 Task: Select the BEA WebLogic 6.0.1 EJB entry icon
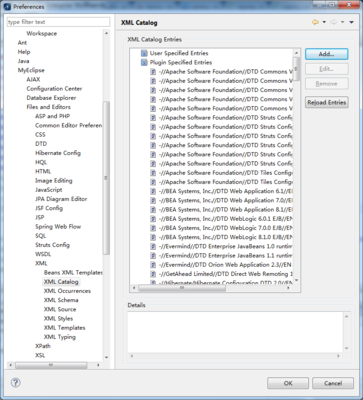(153, 219)
